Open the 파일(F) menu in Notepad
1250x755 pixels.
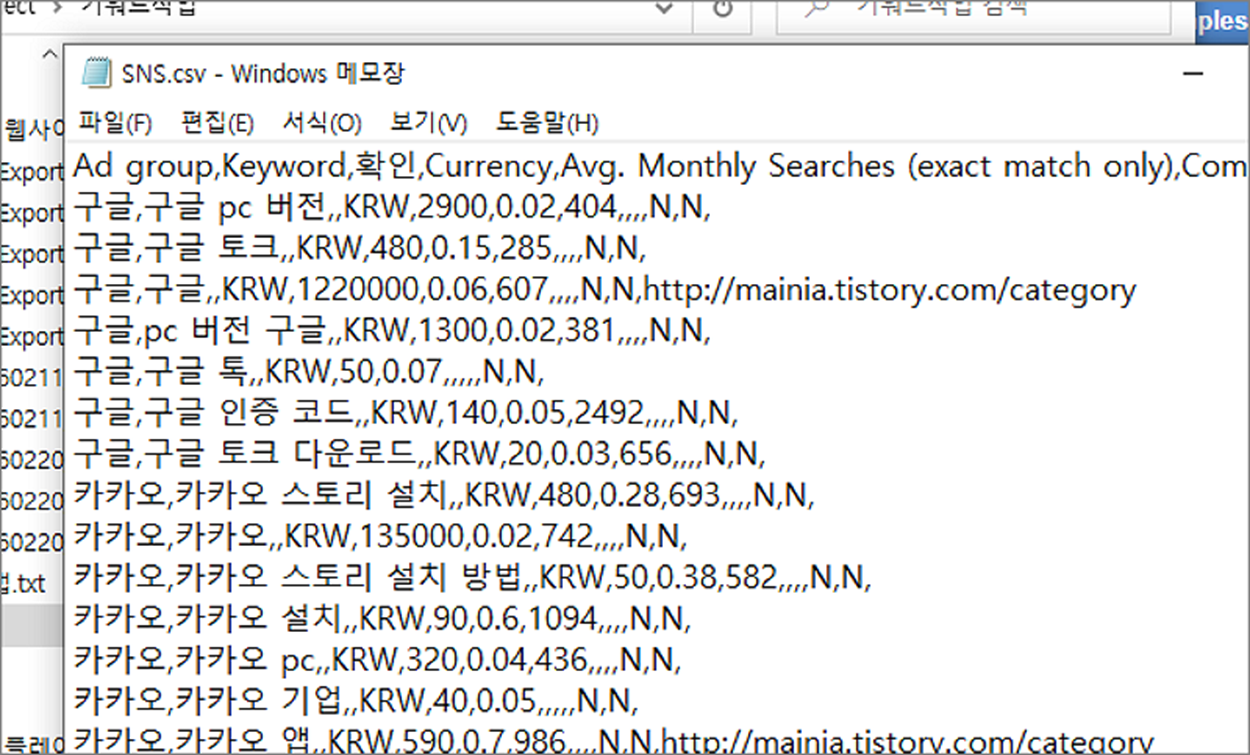[x=115, y=123]
